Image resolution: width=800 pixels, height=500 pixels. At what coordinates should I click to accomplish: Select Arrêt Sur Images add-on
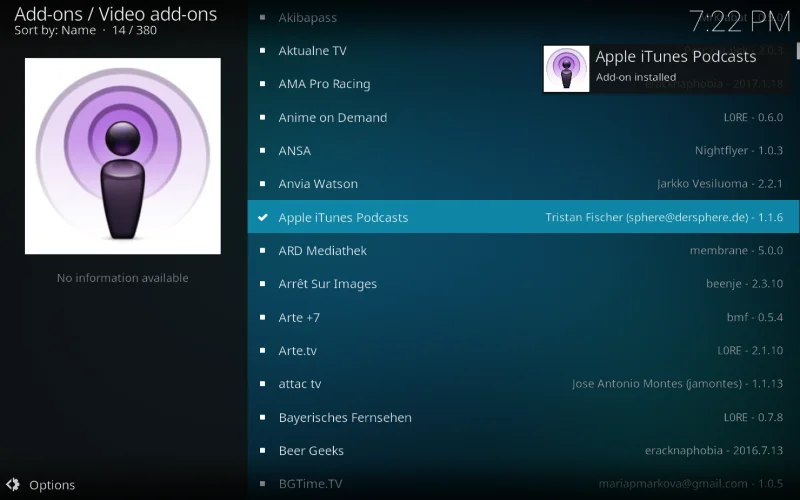coord(523,284)
